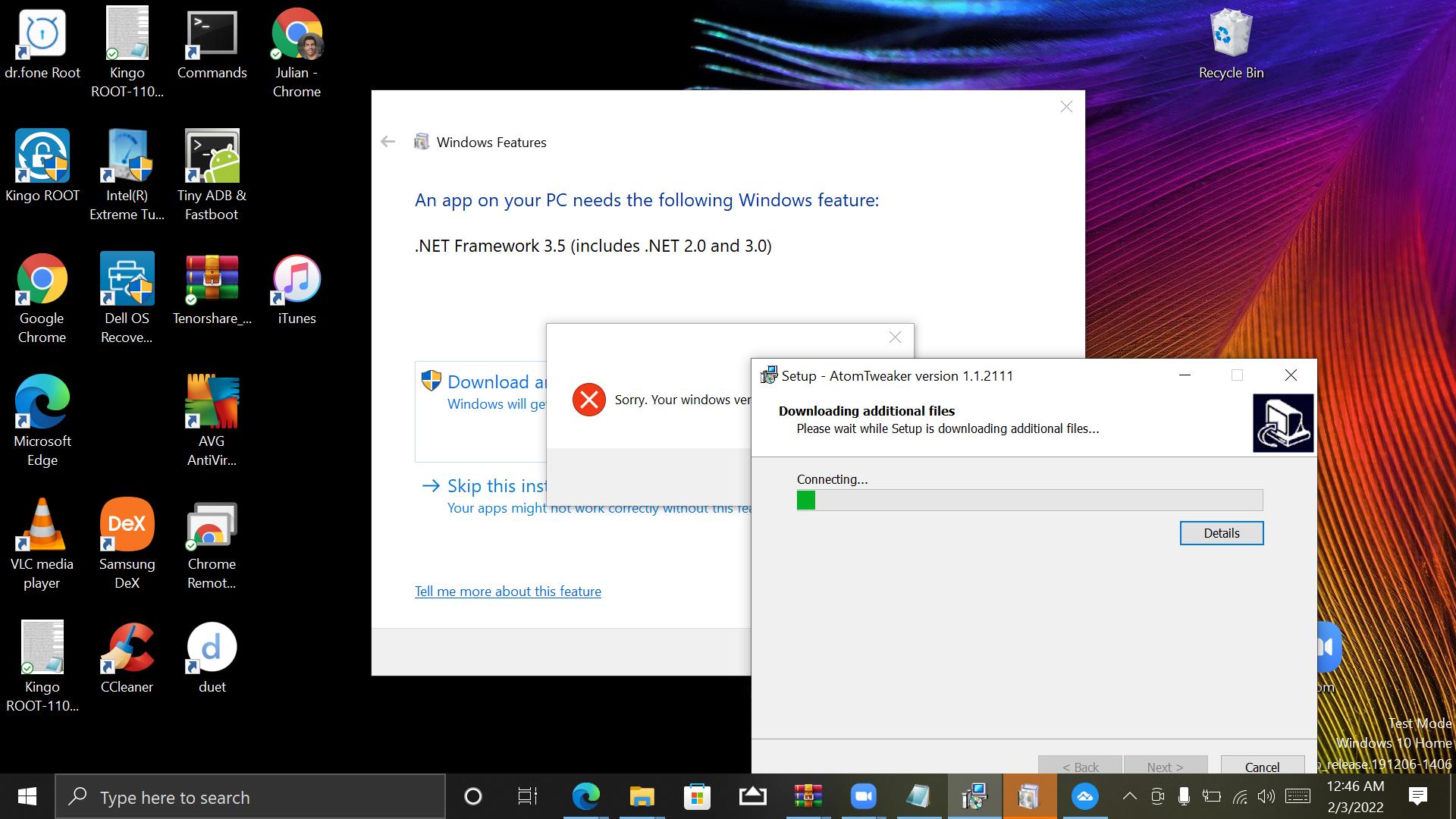
Task: Click the setup download progress bar
Action: (x=1029, y=500)
